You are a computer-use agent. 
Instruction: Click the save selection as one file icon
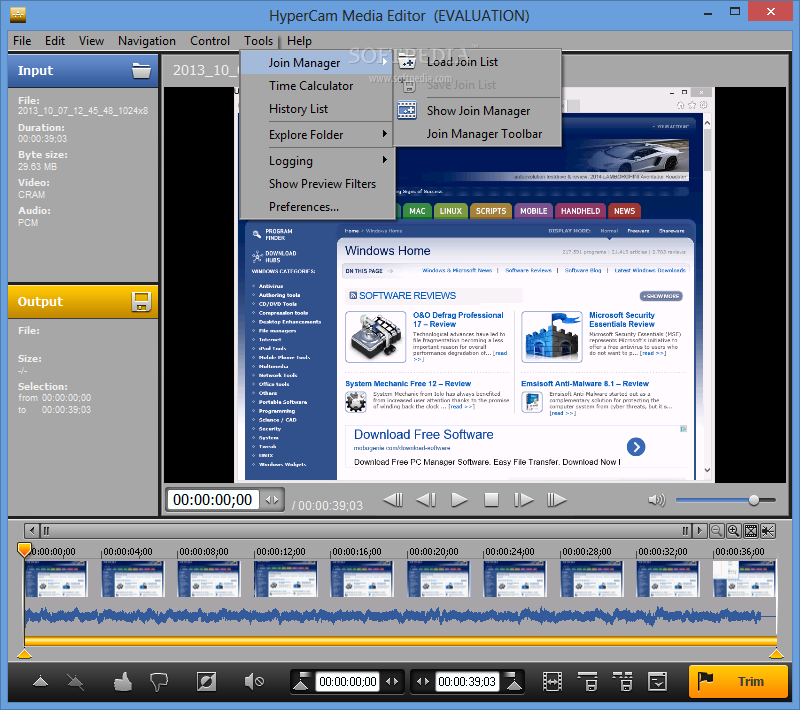click(588, 681)
